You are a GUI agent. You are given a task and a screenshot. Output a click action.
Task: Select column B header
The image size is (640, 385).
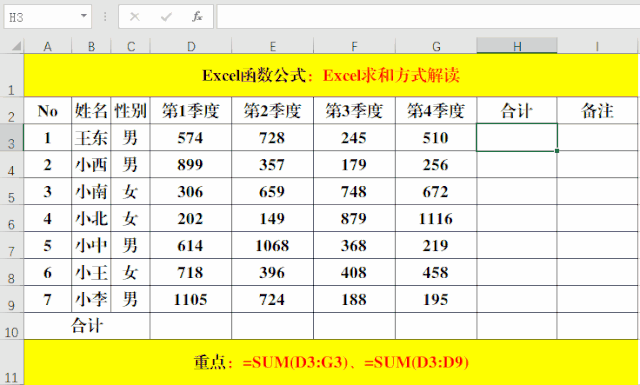(91, 46)
